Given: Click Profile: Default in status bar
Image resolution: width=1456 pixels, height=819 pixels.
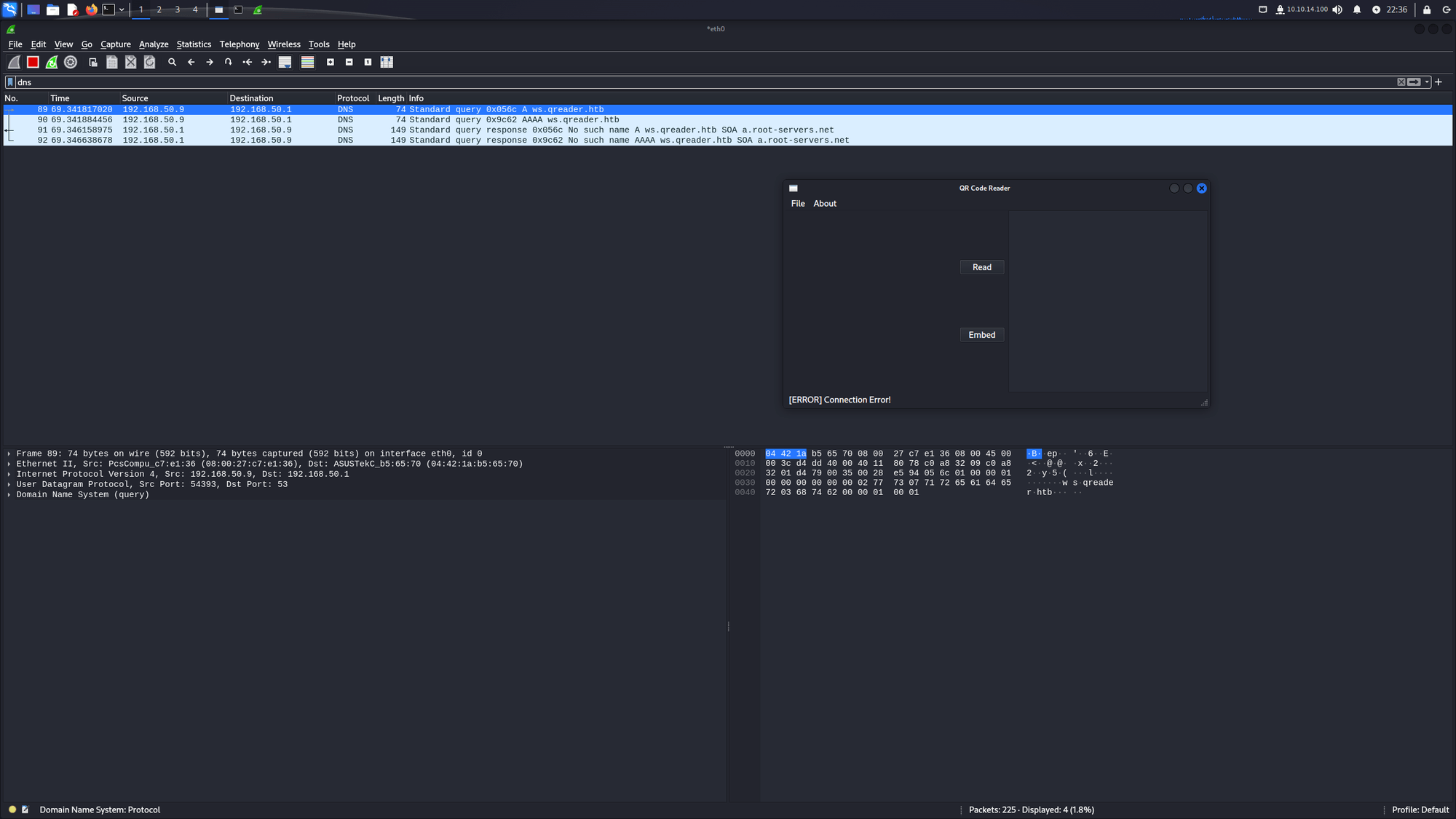Looking at the screenshot, I should point(1420,810).
